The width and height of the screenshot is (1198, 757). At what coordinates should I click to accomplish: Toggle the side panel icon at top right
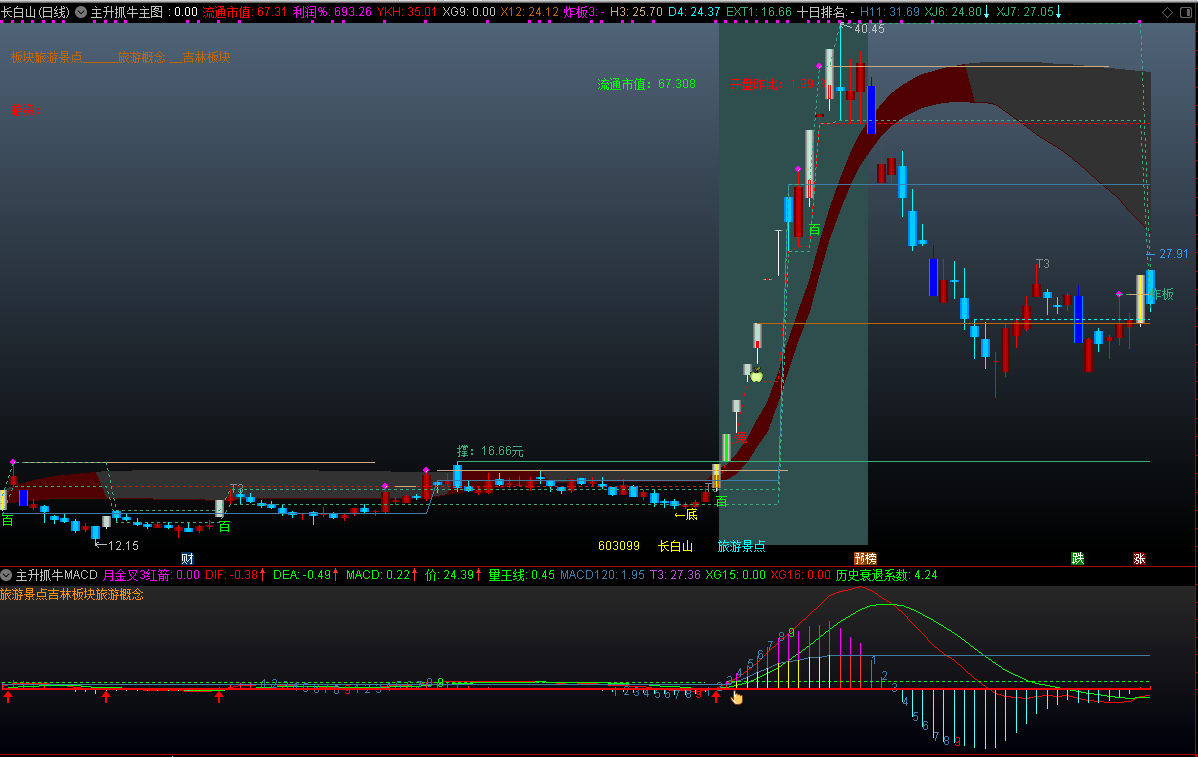click(1186, 12)
